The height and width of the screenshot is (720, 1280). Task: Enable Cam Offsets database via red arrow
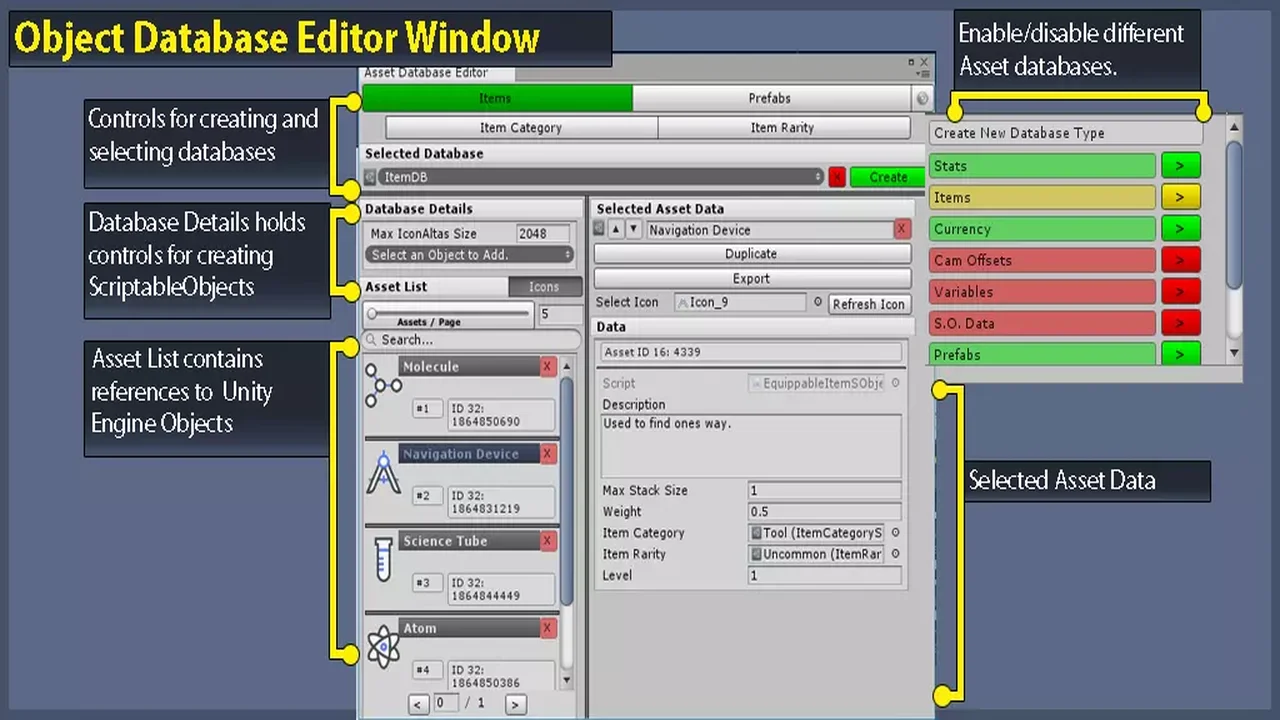[x=1180, y=261]
